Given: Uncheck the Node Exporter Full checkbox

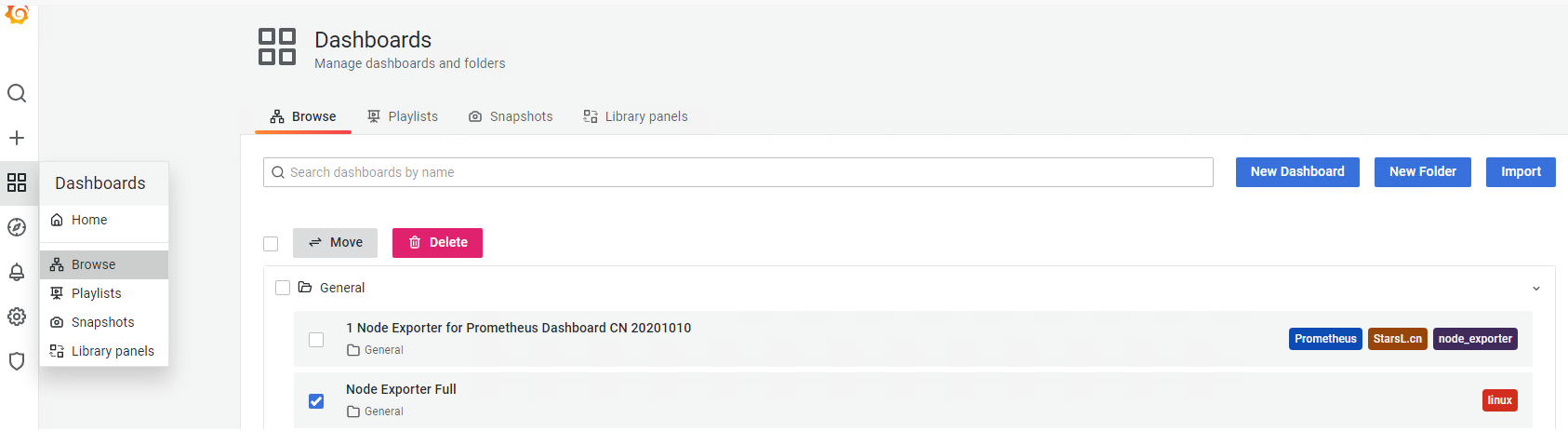Looking at the screenshot, I should pyautogui.click(x=316, y=401).
